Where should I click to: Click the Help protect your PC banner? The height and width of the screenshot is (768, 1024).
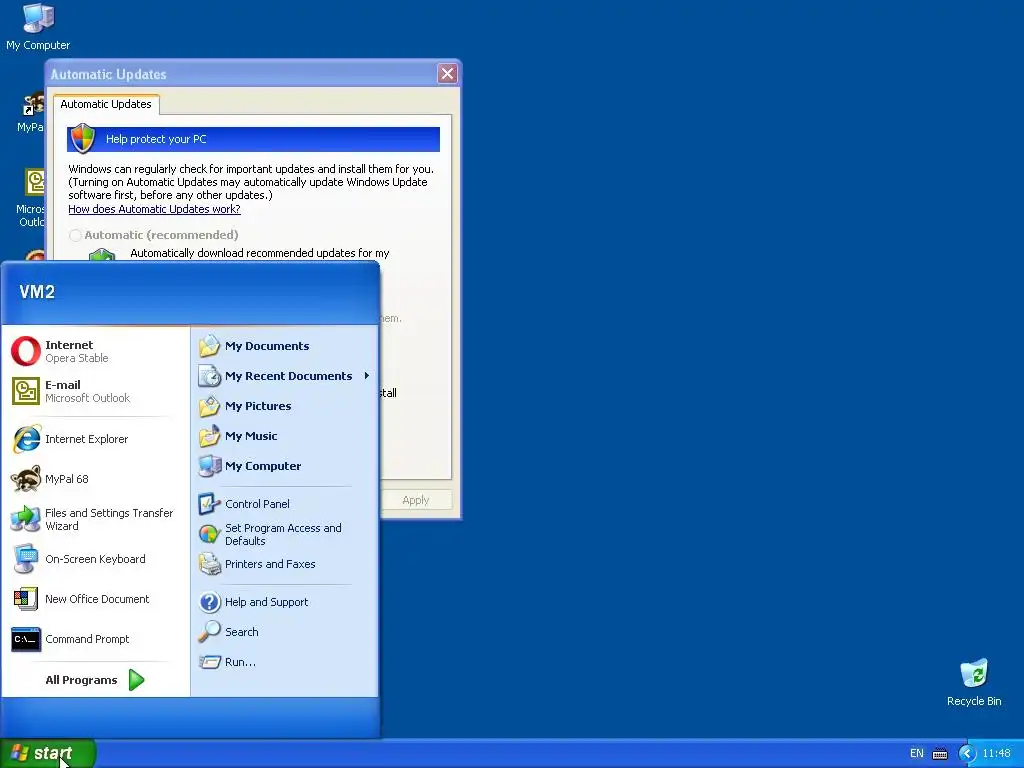pyautogui.click(x=253, y=139)
